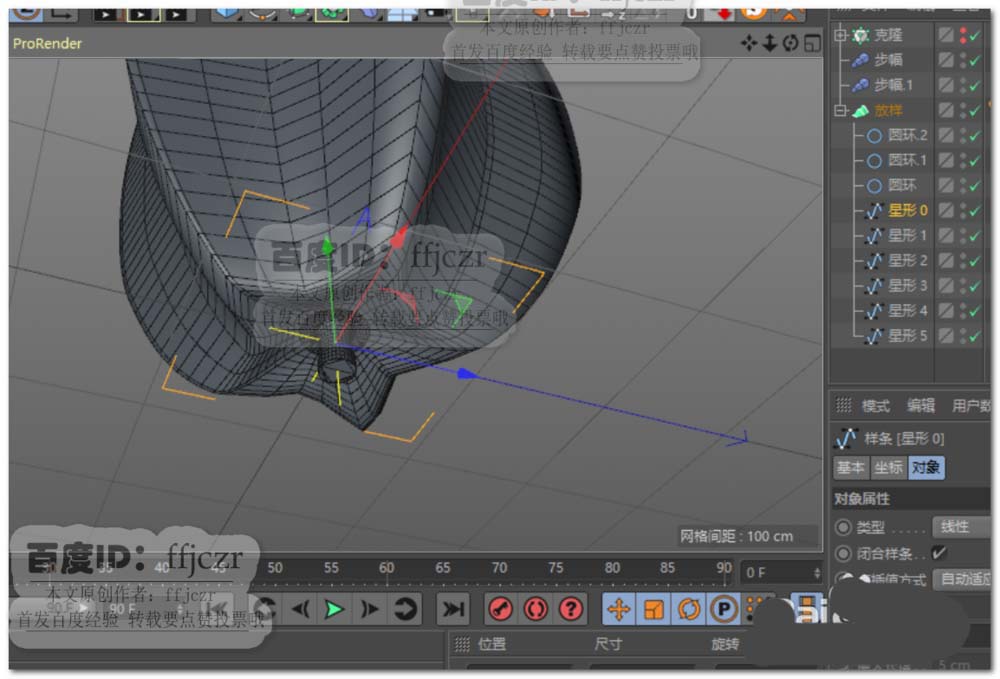Collapse the 放样 tree node
The image size is (1000, 679).
(x=840, y=110)
